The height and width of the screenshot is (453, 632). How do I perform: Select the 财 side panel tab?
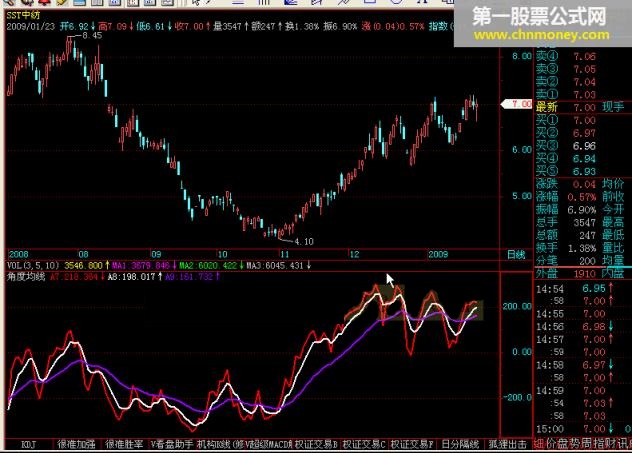tap(610, 444)
